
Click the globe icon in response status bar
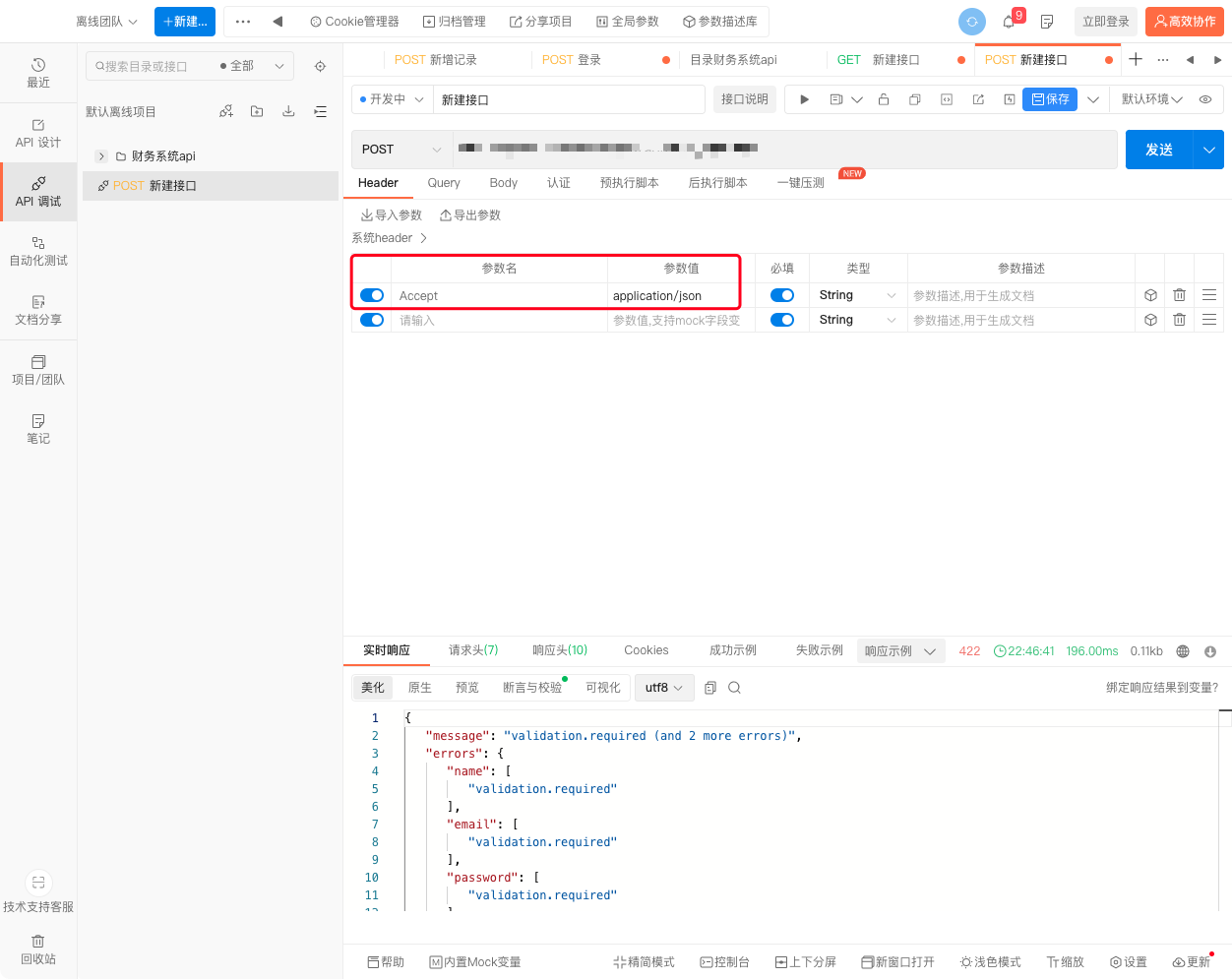click(1183, 651)
